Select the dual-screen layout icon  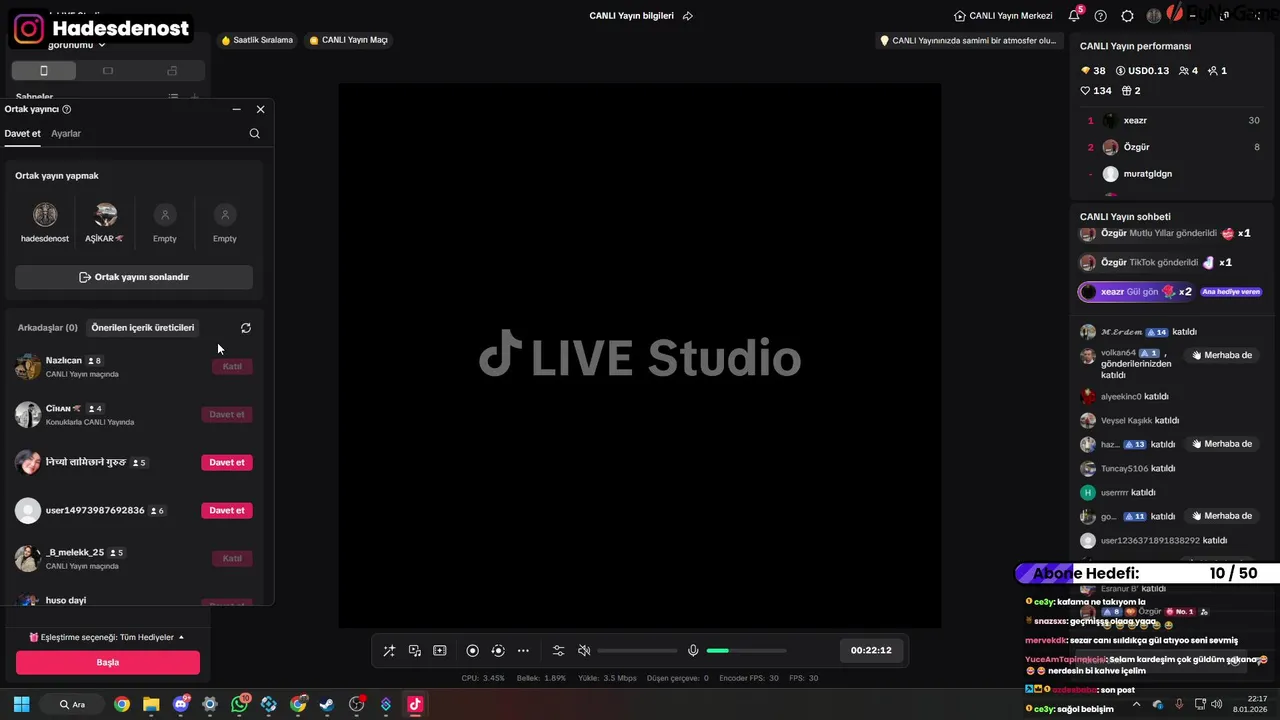[x=172, y=70]
